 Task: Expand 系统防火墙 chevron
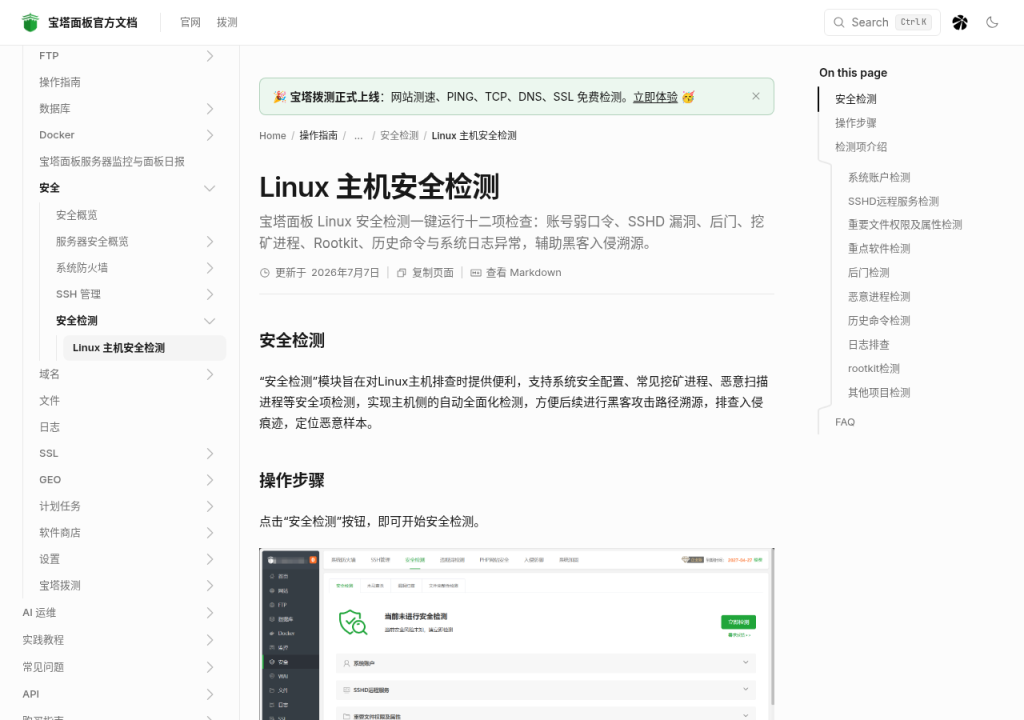click(x=210, y=268)
